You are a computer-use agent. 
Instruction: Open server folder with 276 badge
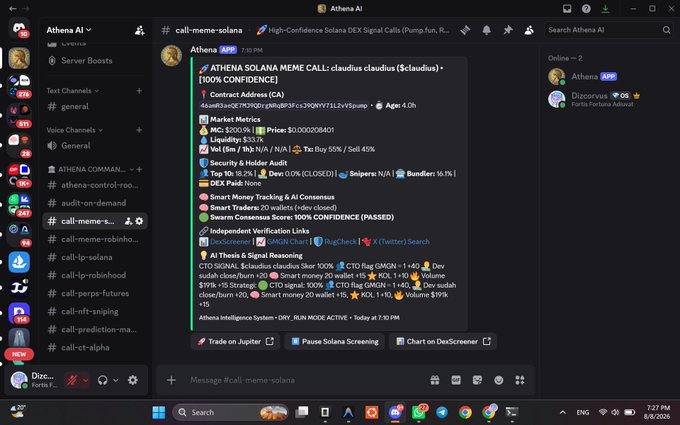click(19, 86)
